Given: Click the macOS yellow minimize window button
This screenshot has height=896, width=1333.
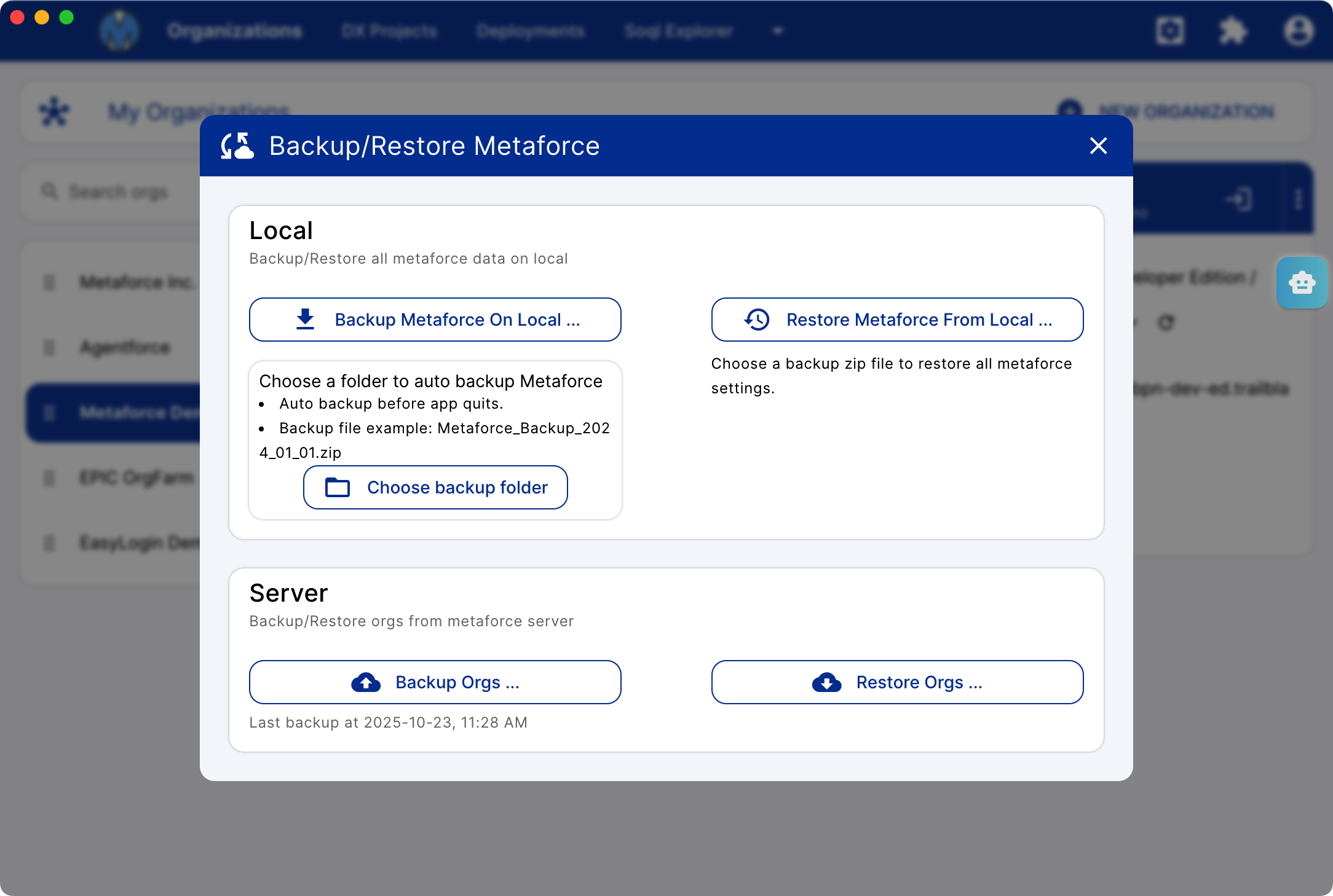Looking at the screenshot, I should [42, 17].
